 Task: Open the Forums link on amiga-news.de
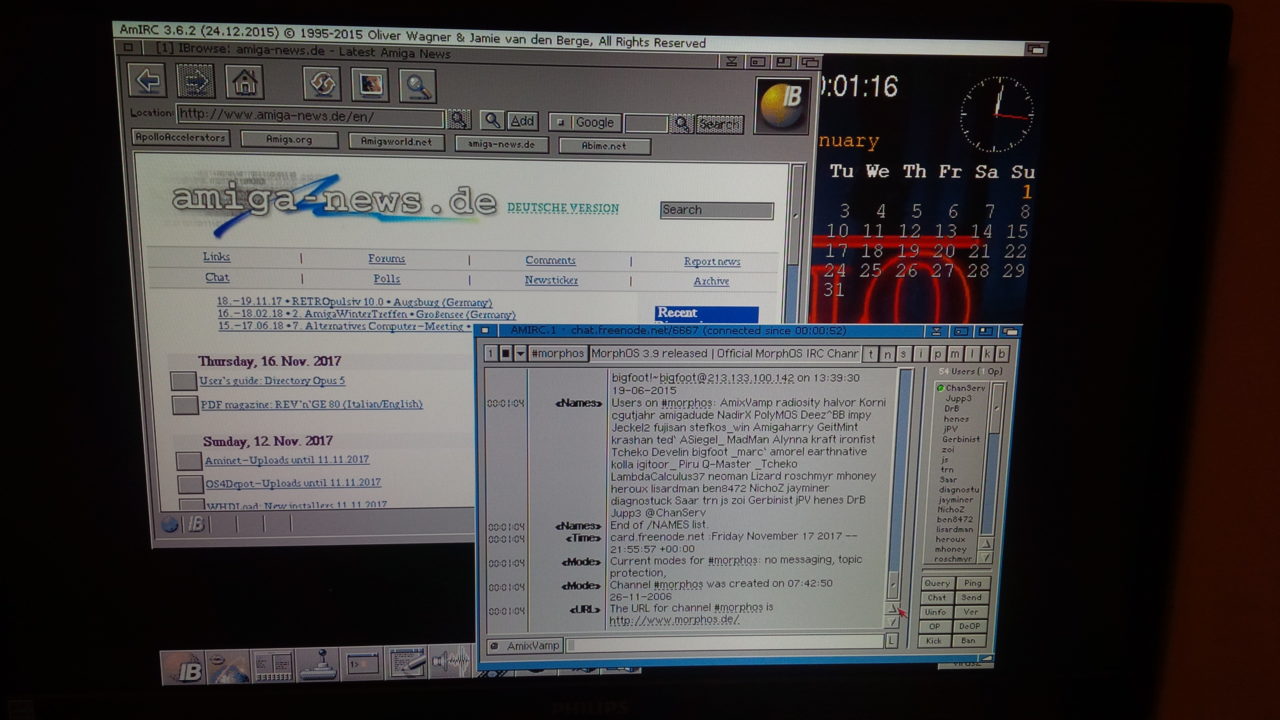click(386, 258)
